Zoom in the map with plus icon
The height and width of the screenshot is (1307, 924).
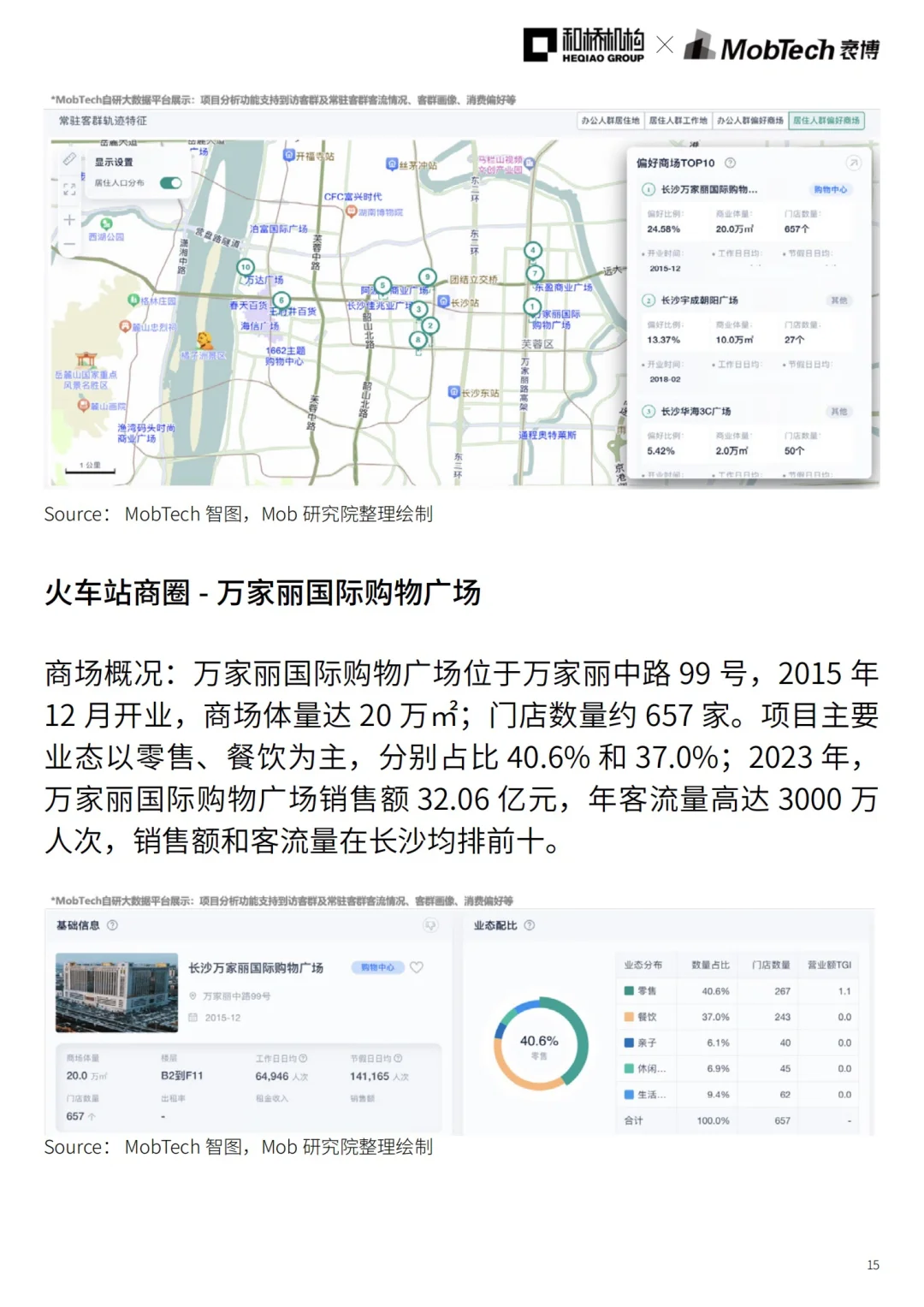pyautogui.click(x=69, y=220)
